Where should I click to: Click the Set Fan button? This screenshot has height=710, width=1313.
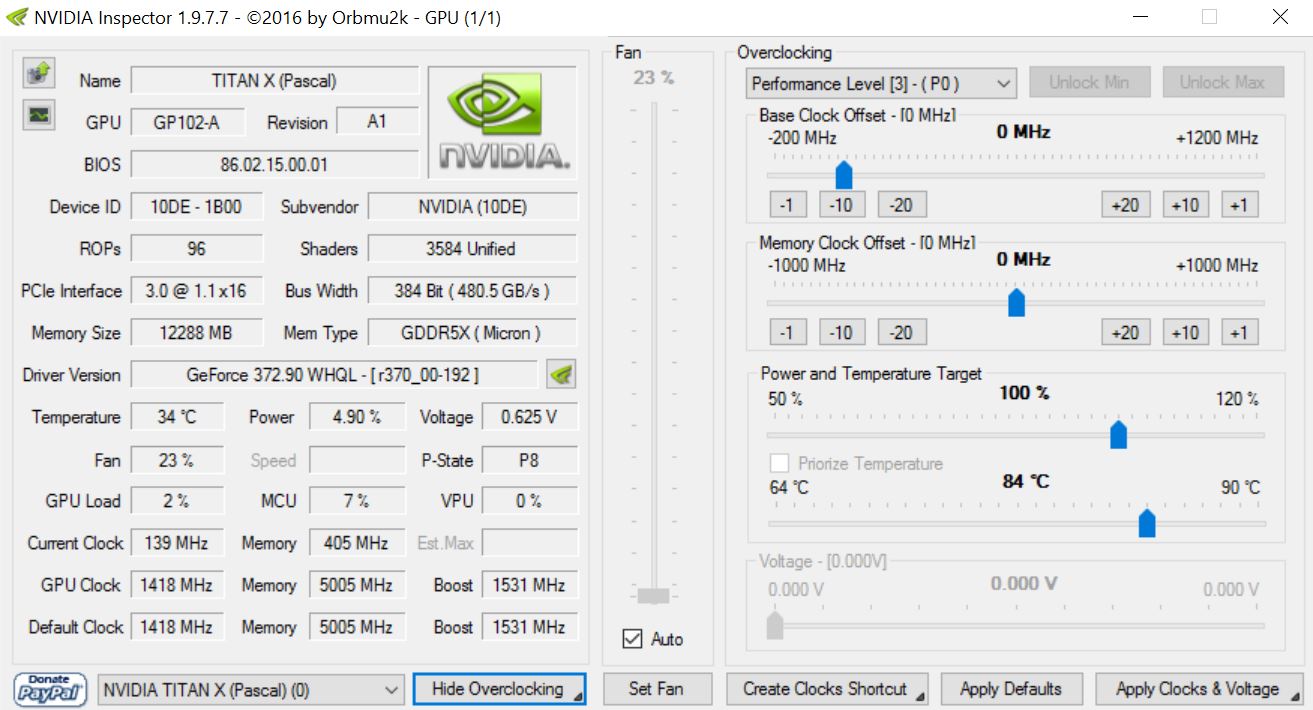coord(656,689)
